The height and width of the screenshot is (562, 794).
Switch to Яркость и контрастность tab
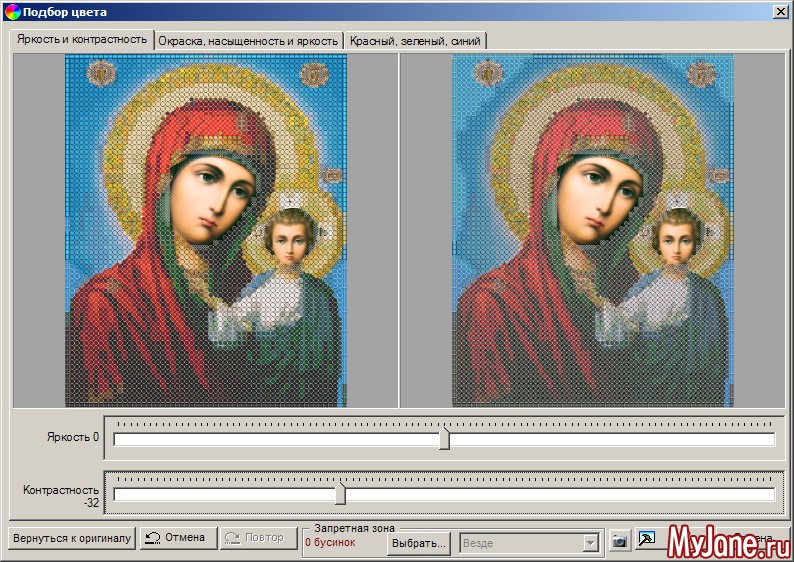coord(82,40)
